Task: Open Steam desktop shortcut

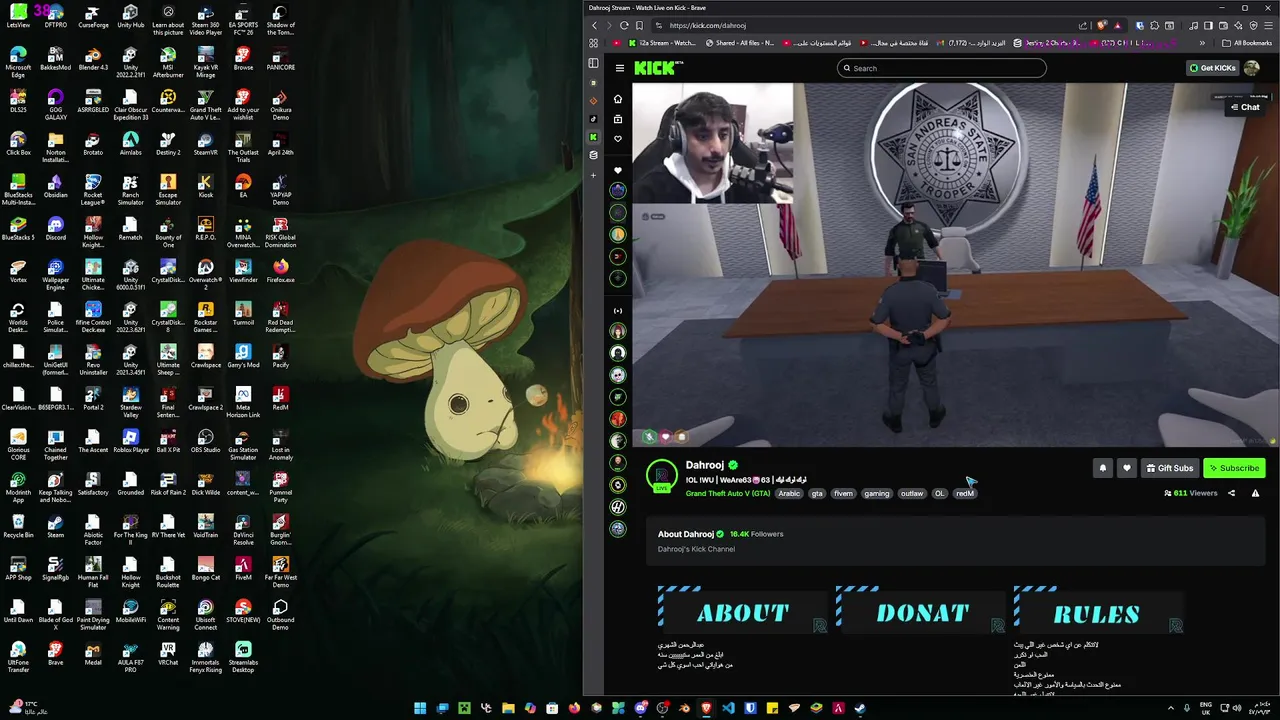Action: [55, 525]
